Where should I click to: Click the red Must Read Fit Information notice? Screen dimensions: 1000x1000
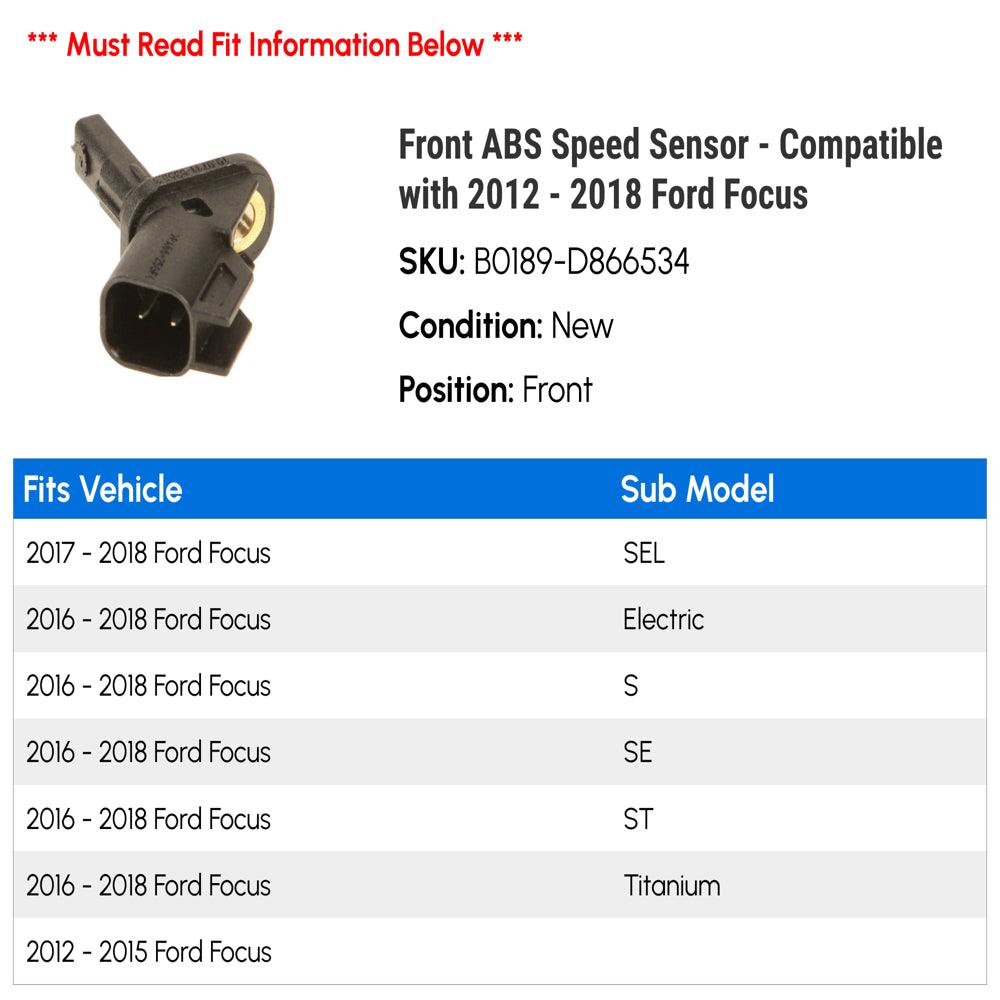(x=275, y=44)
